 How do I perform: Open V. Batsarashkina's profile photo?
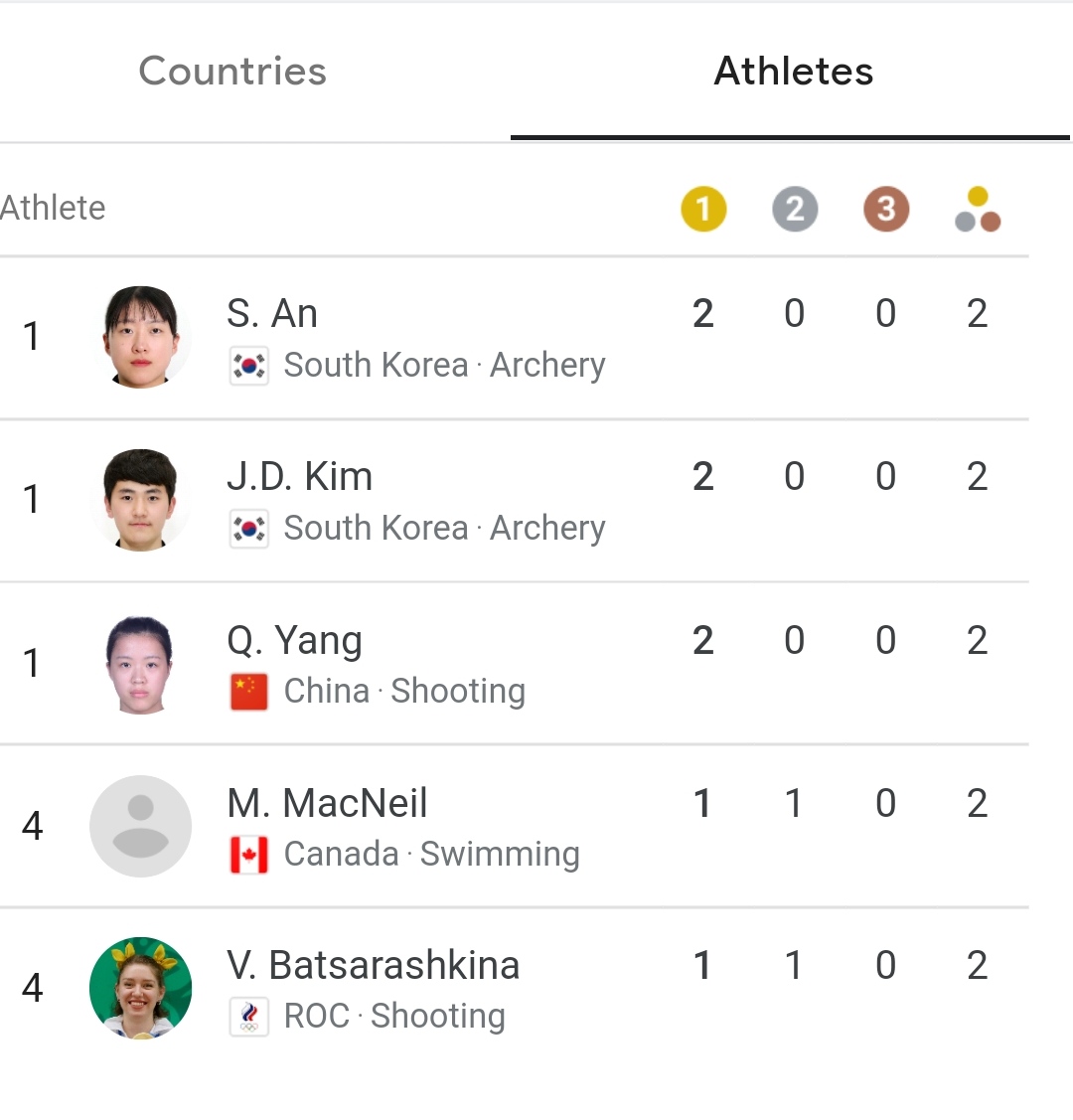pos(141,989)
